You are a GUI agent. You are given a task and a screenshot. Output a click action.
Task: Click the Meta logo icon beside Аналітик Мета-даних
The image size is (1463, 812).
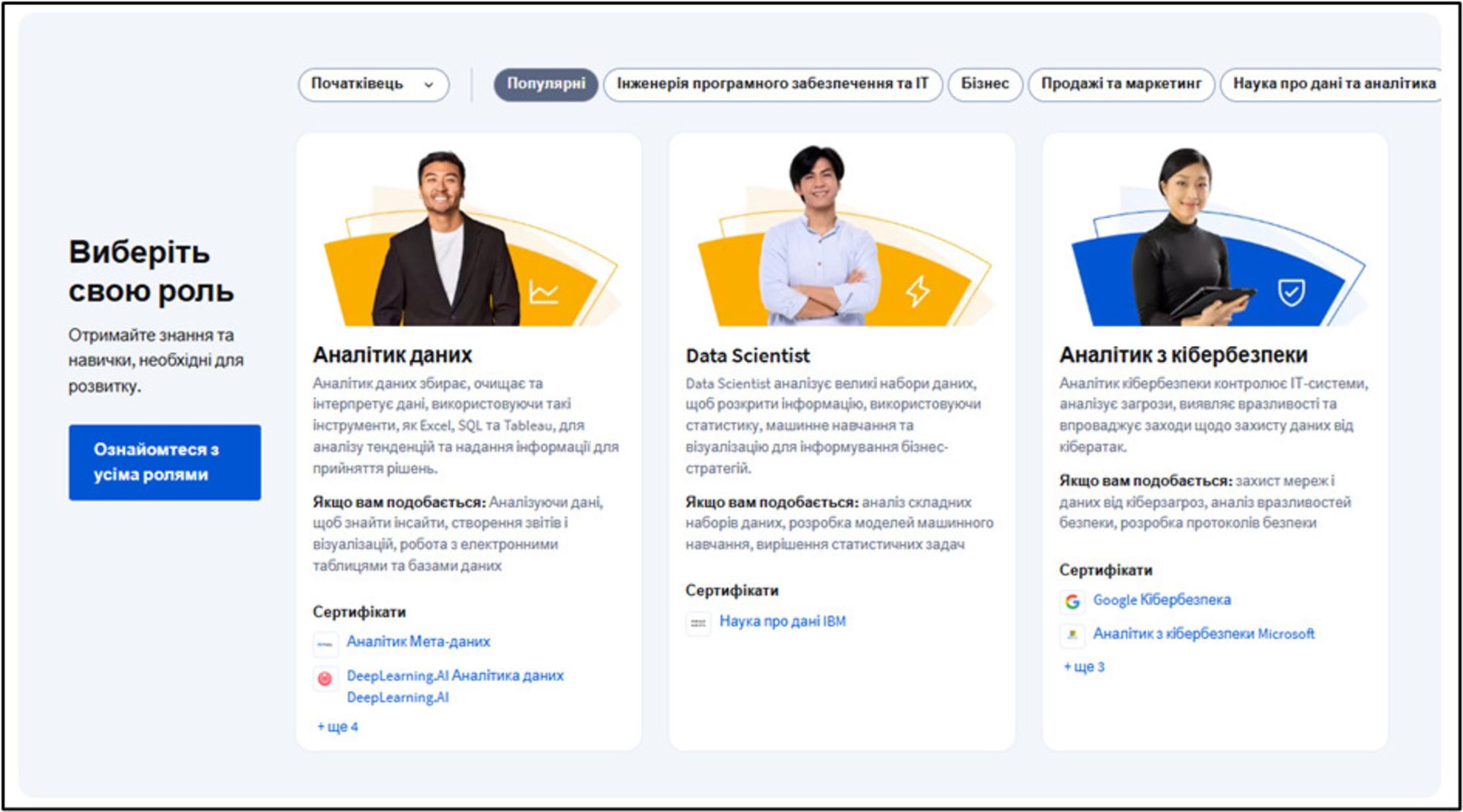[326, 644]
